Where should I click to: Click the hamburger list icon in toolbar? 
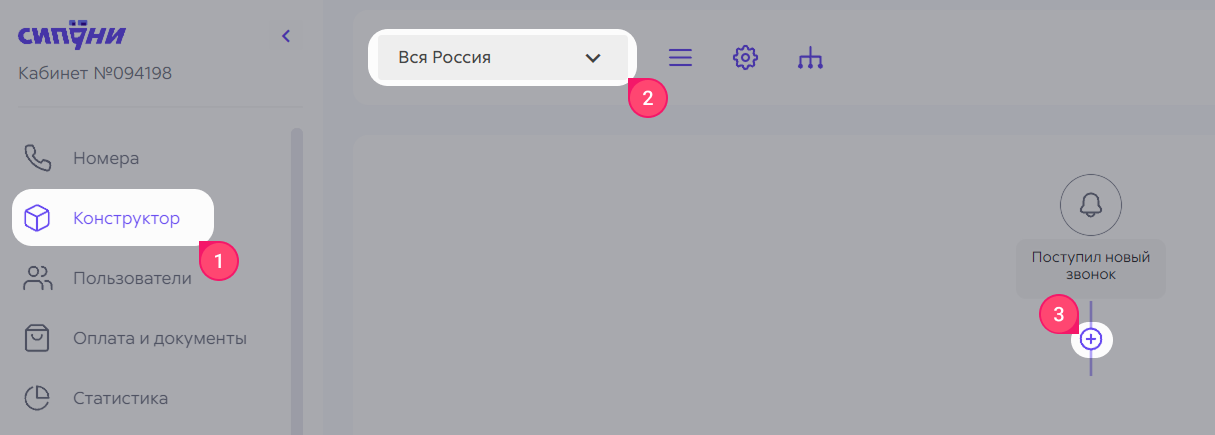click(680, 58)
